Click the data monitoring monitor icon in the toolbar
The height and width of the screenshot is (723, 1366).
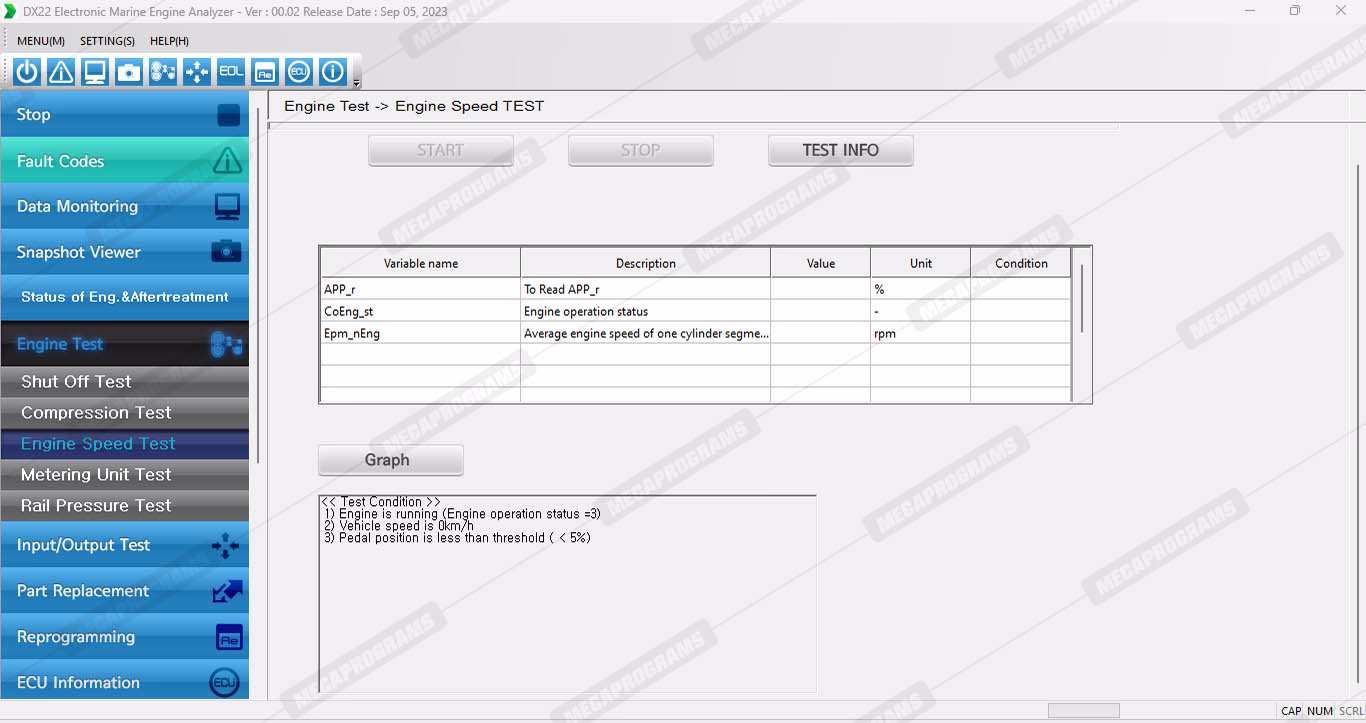[x=95, y=72]
